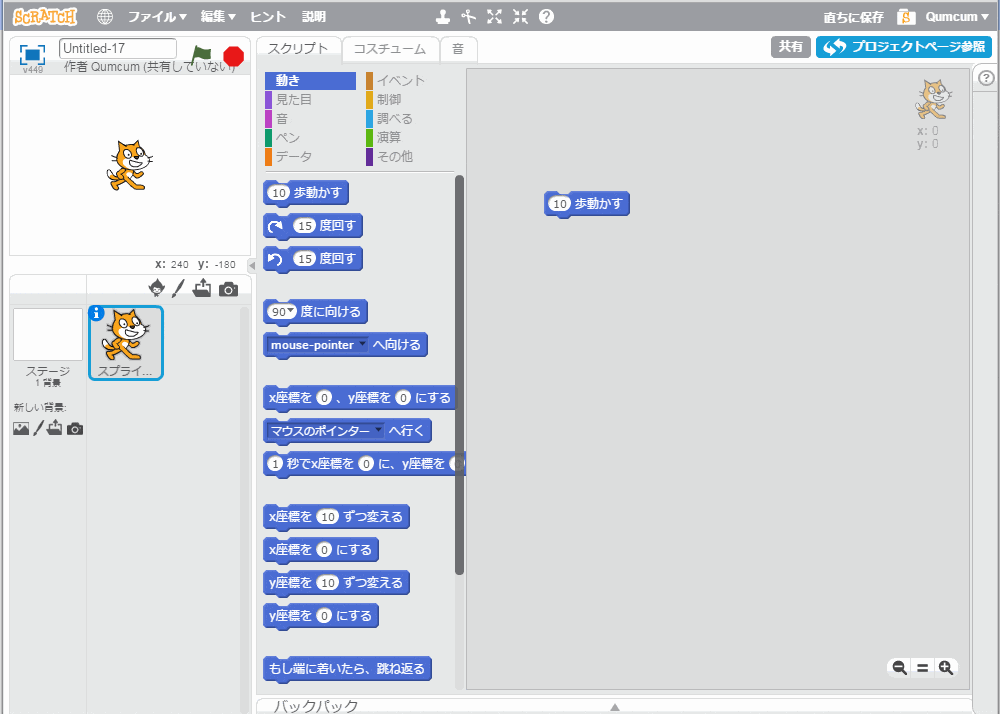
Task: Select the Grow sprite tool
Action: click(x=494, y=17)
